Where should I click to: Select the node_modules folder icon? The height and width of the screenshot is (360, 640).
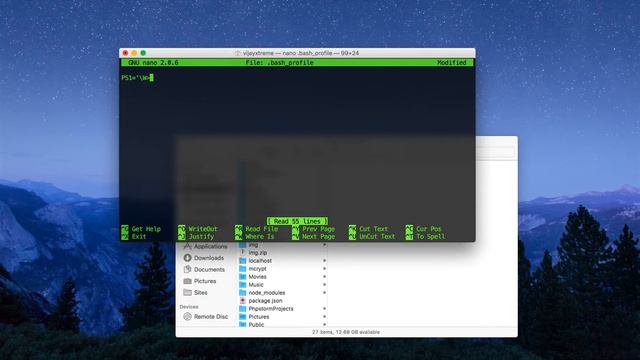point(242,293)
